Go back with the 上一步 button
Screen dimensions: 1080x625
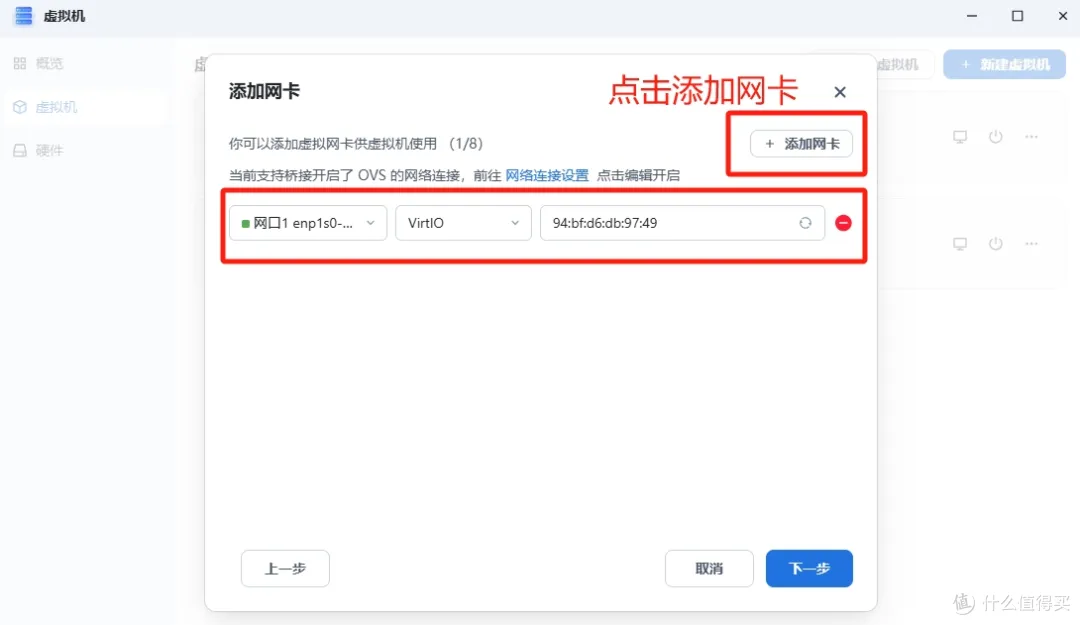(285, 568)
